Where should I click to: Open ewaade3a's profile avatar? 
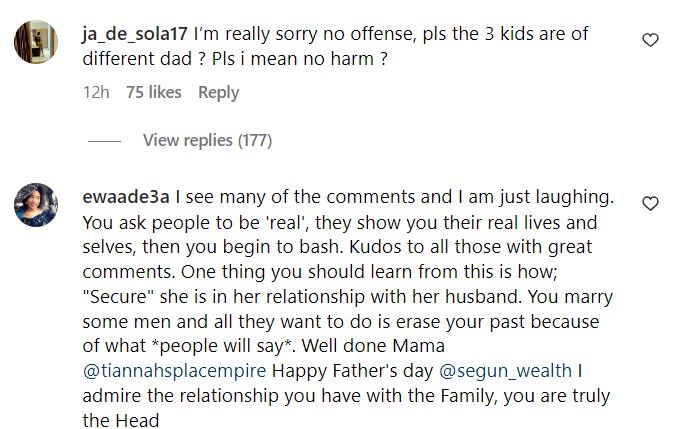point(38,205)
